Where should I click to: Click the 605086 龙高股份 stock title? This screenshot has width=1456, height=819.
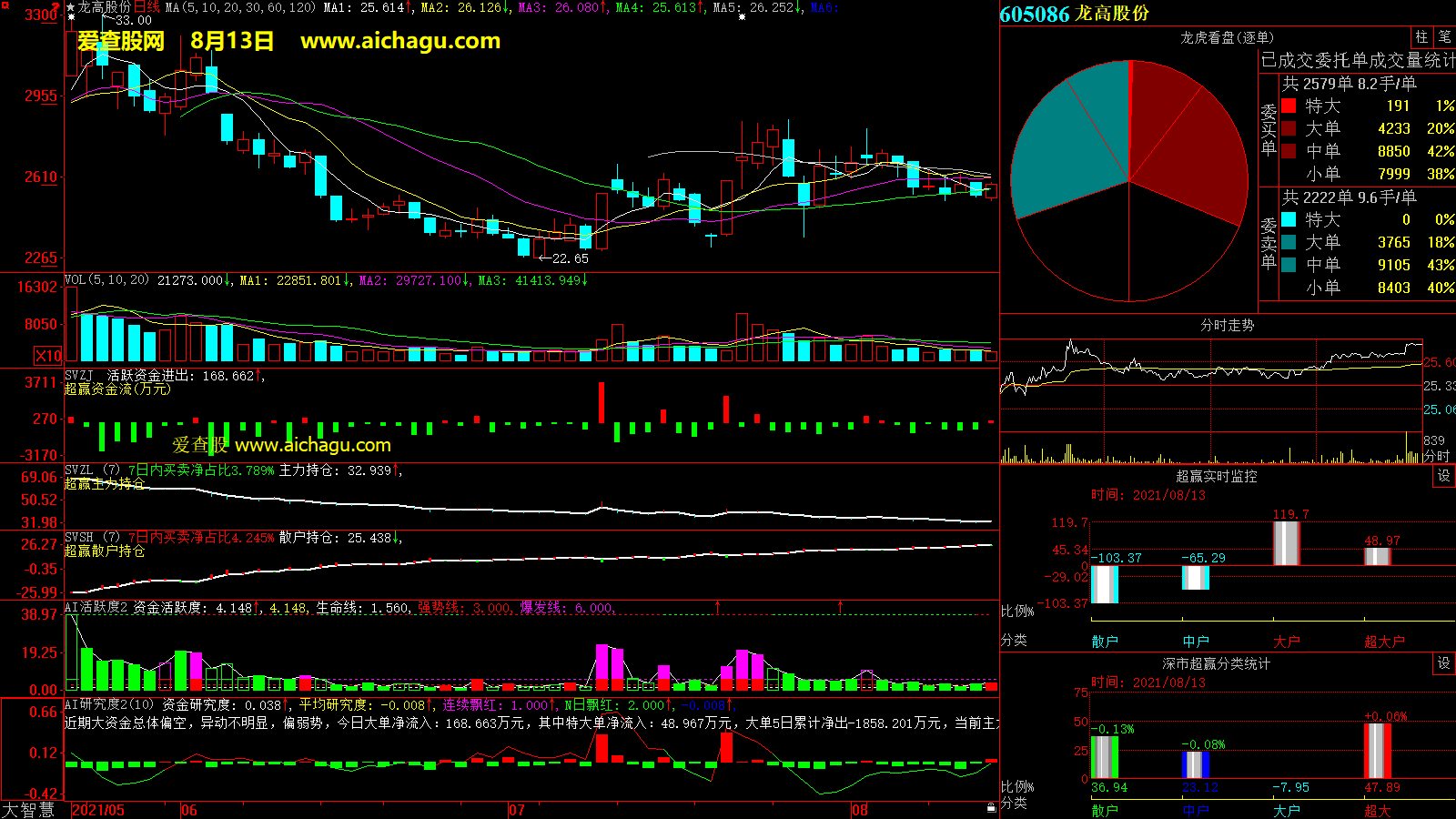pos(1074,14)
